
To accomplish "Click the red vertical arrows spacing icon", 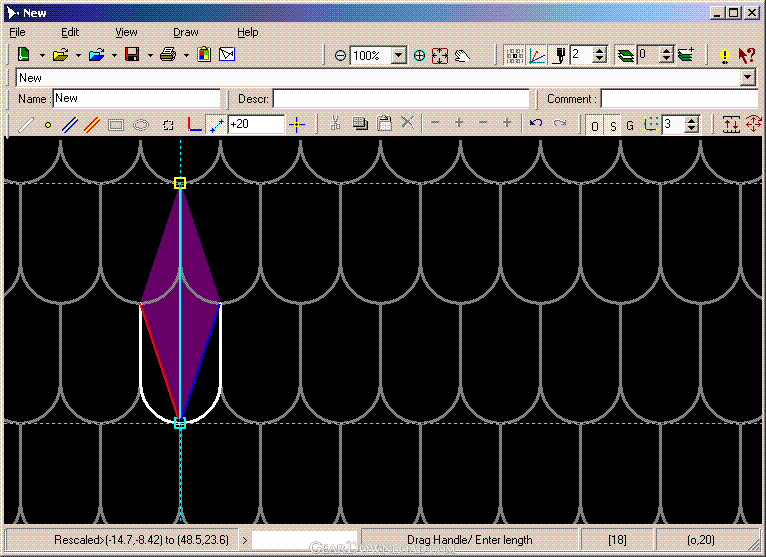I will tap(731, 125).
